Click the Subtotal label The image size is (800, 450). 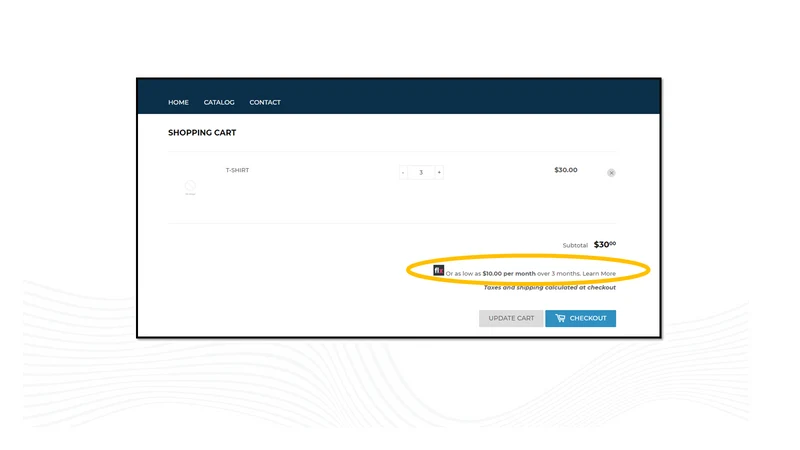click(x=575, y=245)
